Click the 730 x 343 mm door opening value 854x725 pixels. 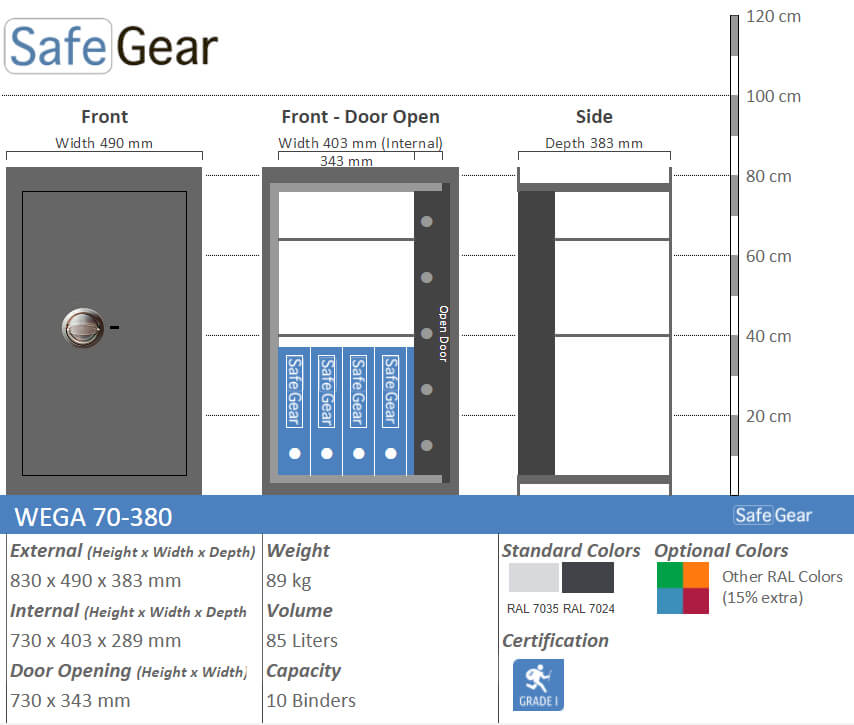70,700
